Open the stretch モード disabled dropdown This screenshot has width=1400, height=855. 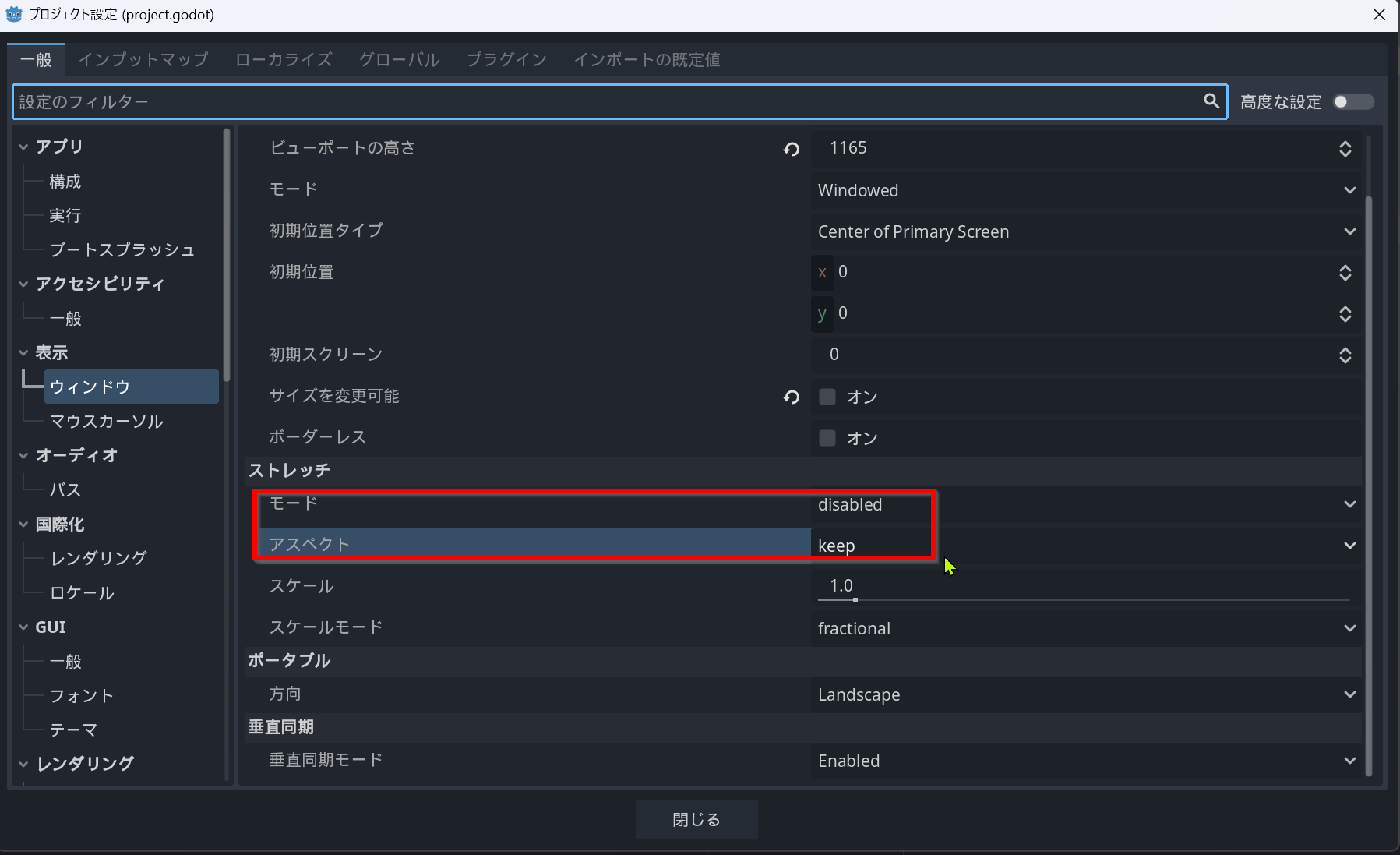1086,504
